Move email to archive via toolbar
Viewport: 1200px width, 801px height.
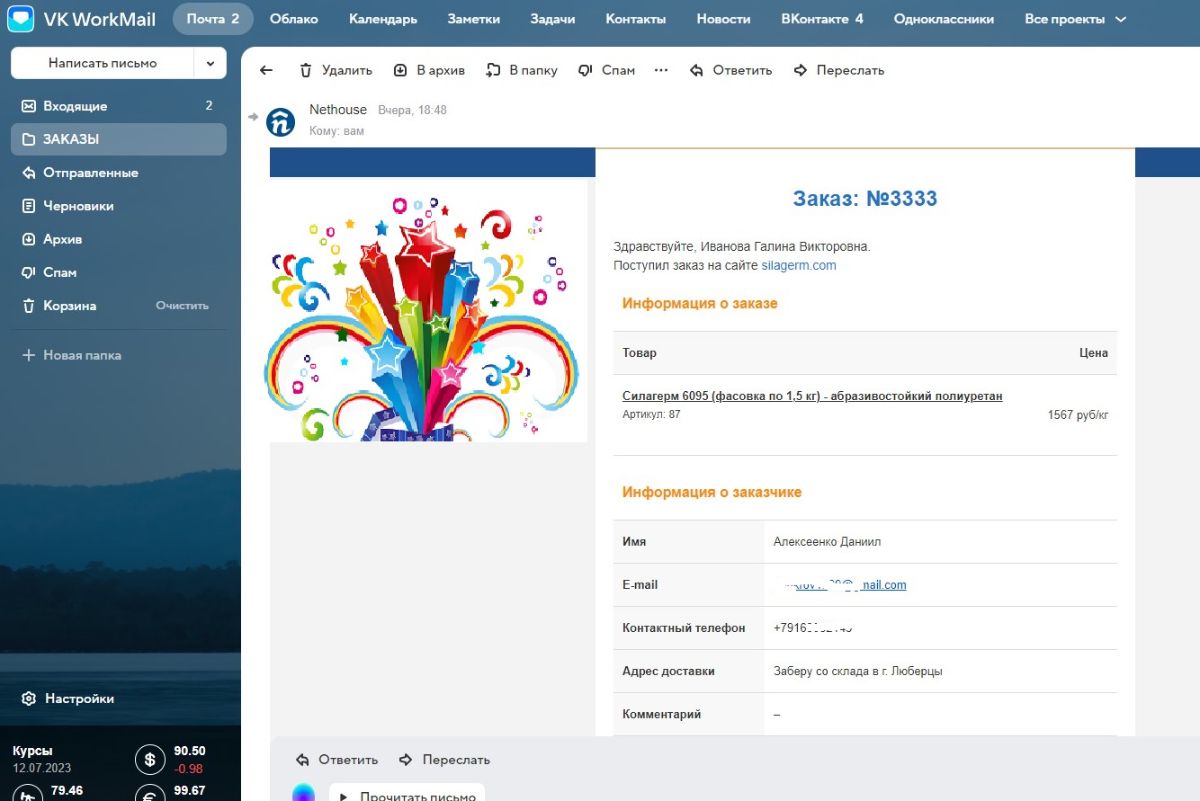pos(401,70)
